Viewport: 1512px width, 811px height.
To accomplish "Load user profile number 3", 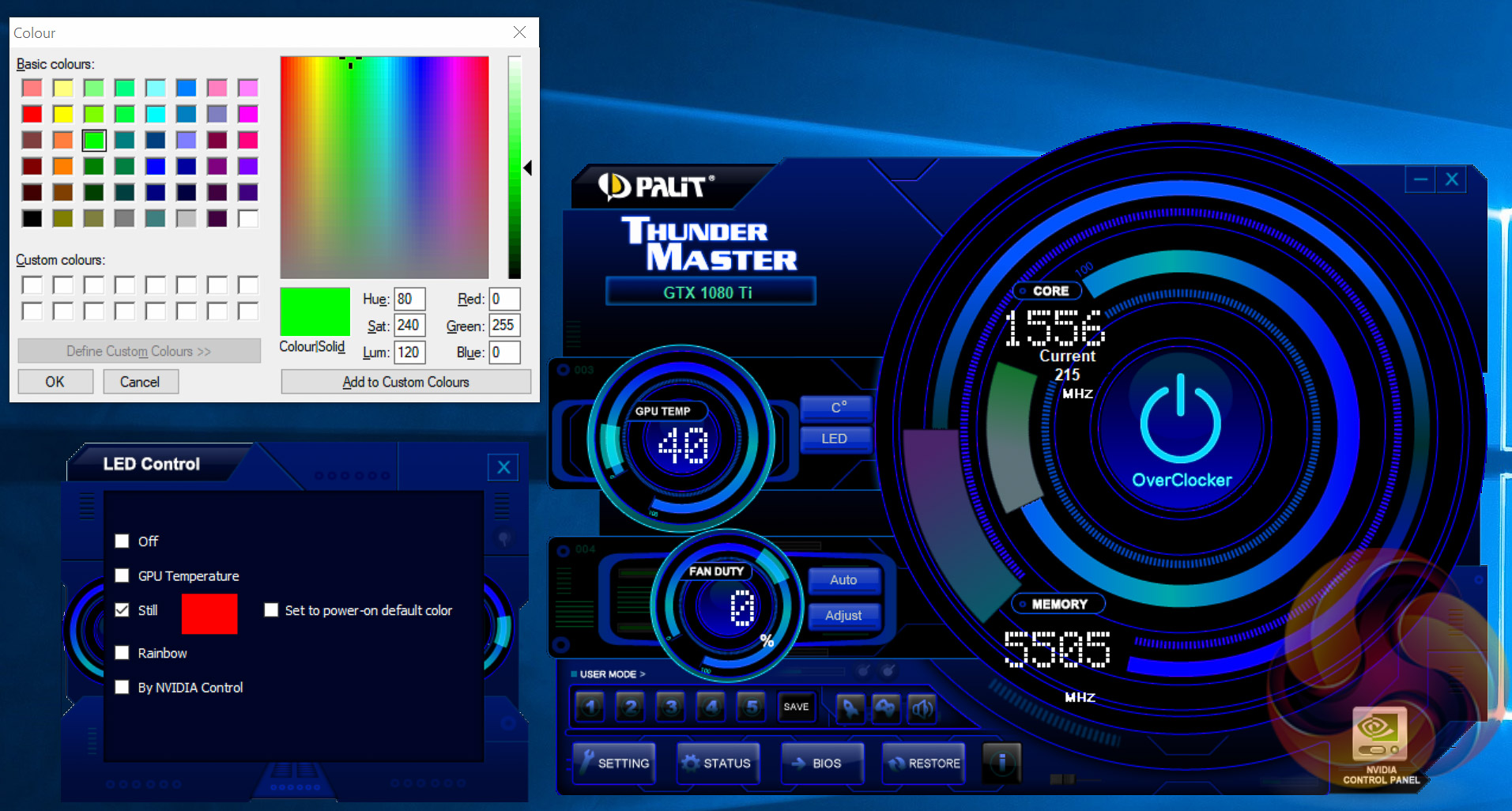I will pyautogui.click(x=670, y=707).
